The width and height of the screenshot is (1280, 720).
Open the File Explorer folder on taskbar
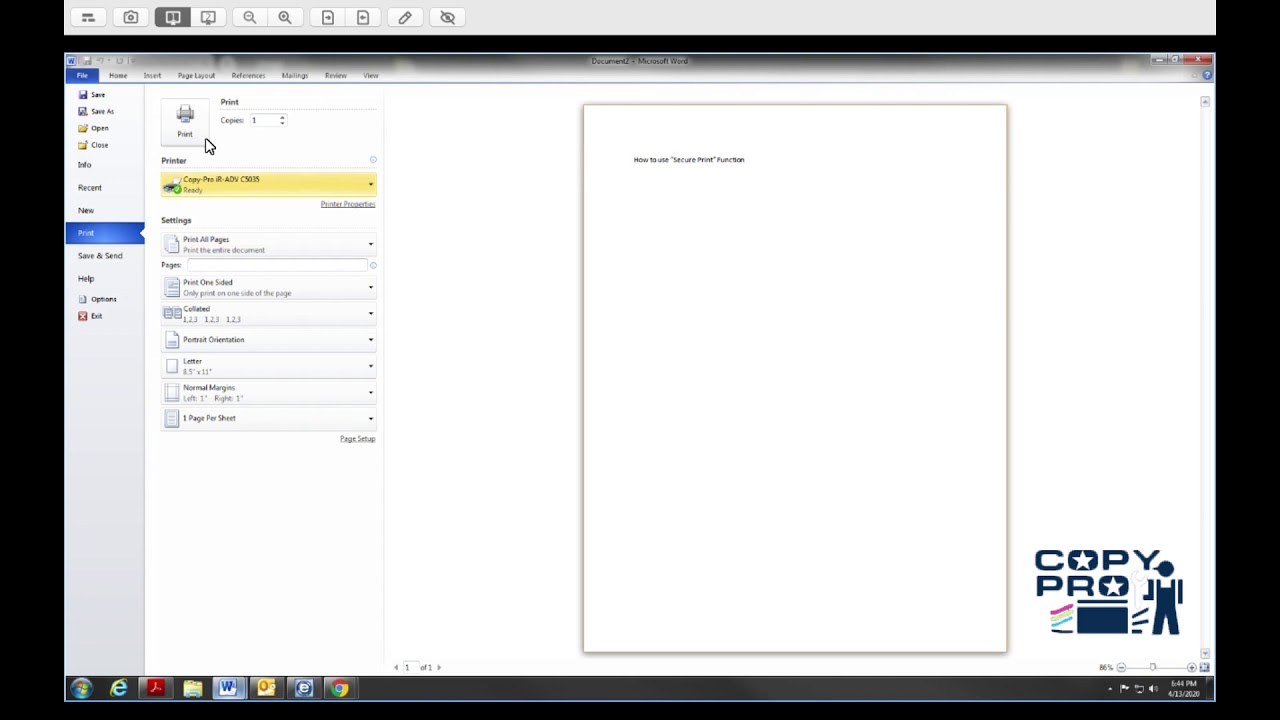click(193, 688)
